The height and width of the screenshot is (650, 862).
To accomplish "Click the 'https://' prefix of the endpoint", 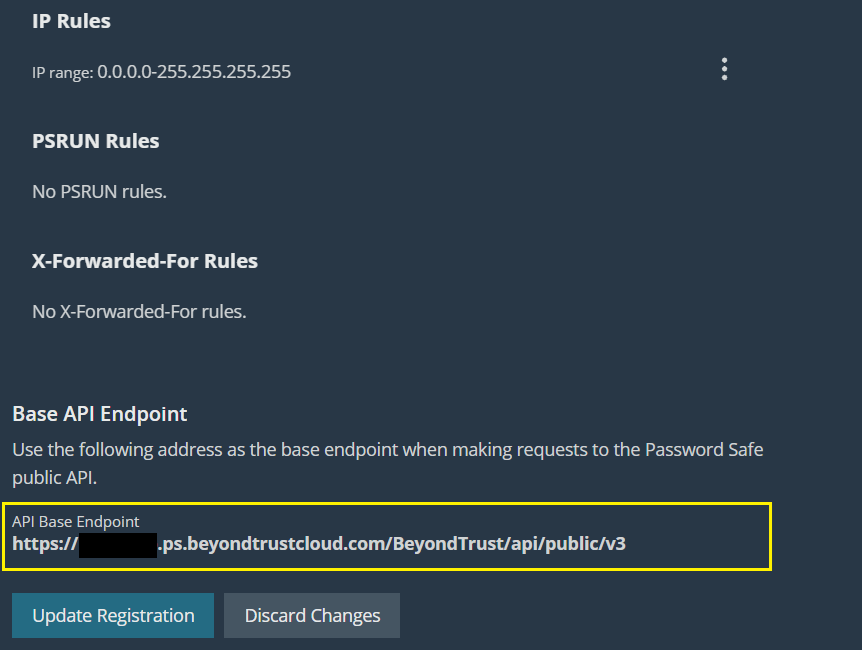I will [44, 545].
